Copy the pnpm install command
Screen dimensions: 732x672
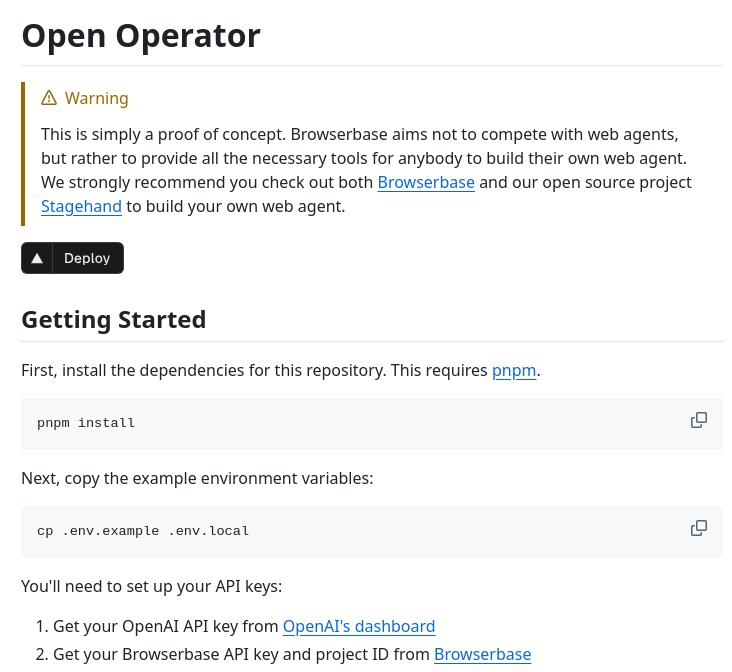pos(698,420)
